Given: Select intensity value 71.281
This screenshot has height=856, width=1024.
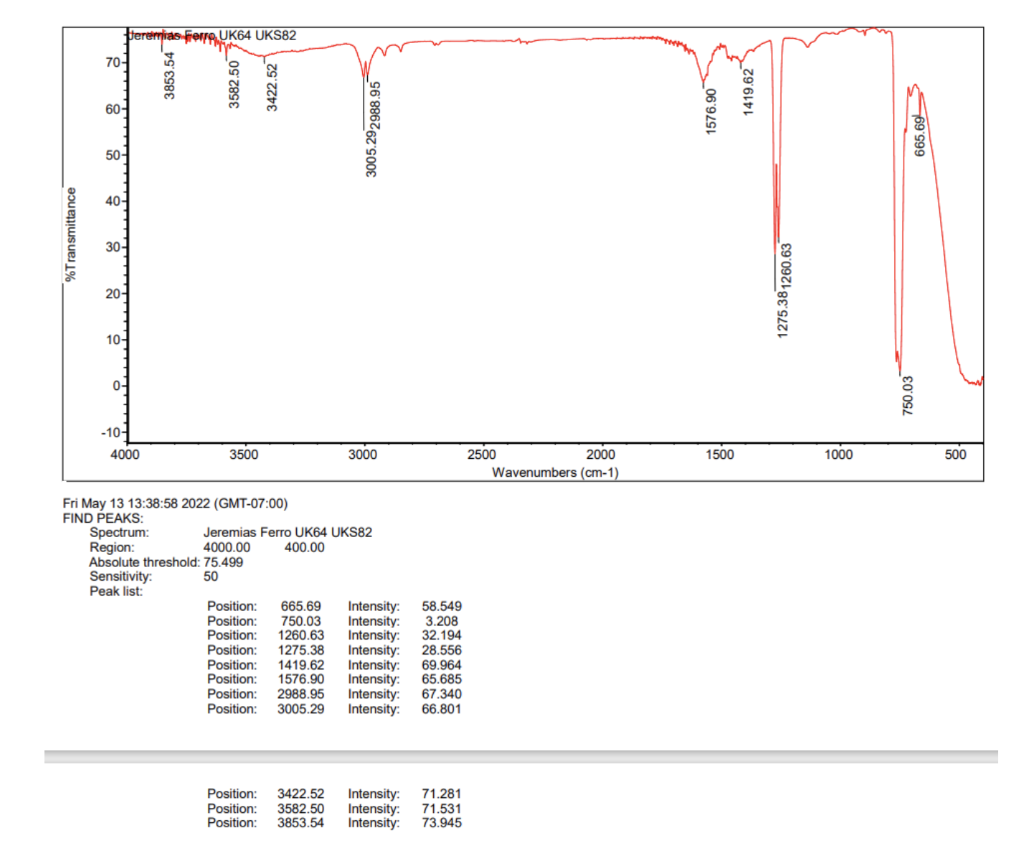Looking at the screenshot, I should coord(441,794).
